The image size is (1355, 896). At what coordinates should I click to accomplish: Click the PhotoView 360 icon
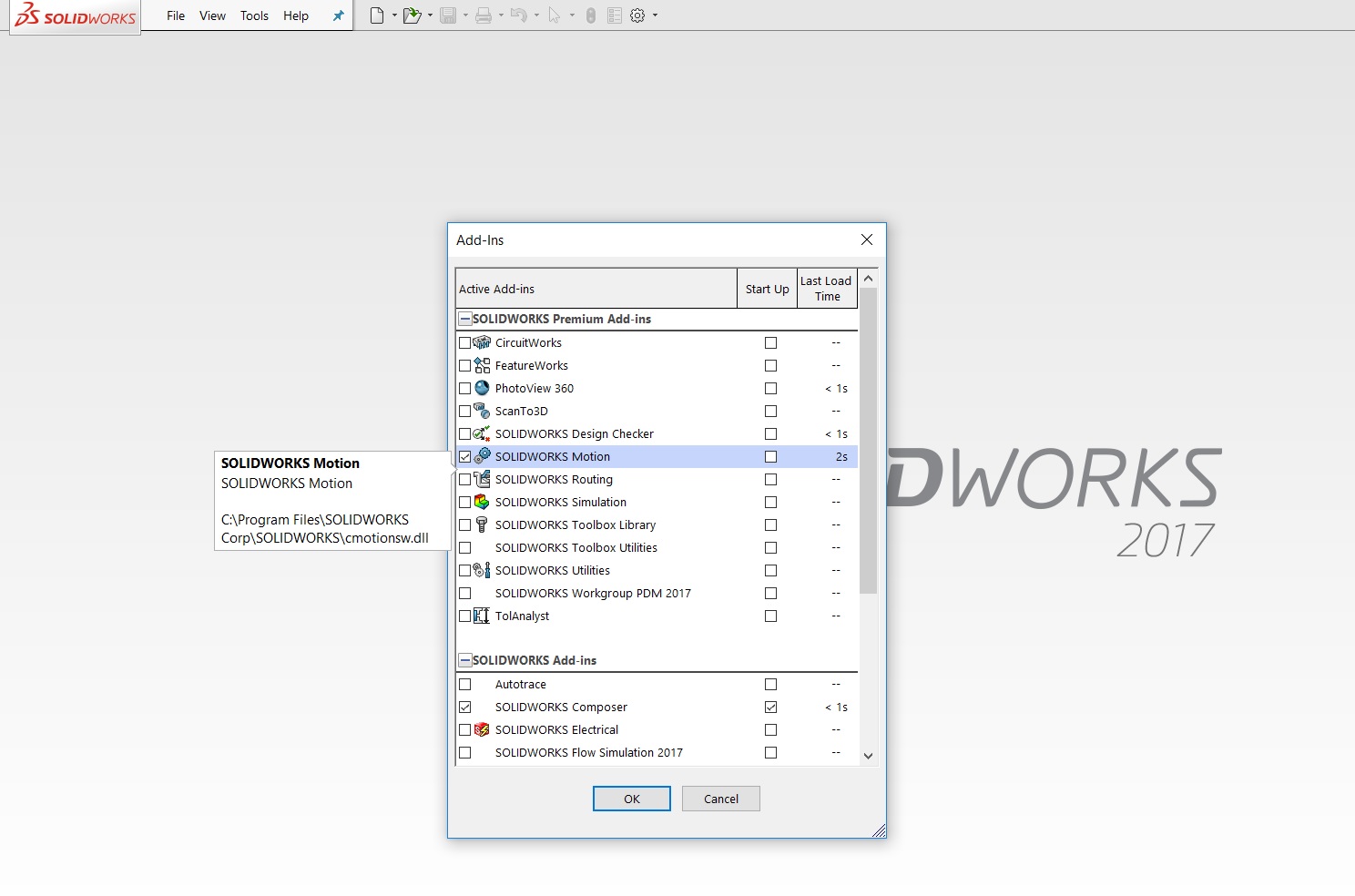click(x=482, y=388)
